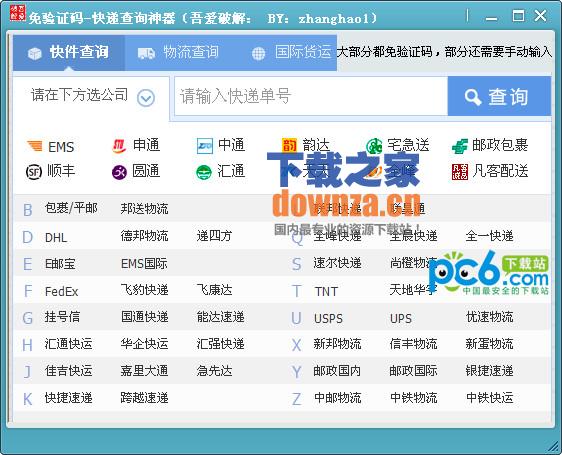Choose 信丰物流 carrier
Viewport: 562px width, 455px height.
413,344
